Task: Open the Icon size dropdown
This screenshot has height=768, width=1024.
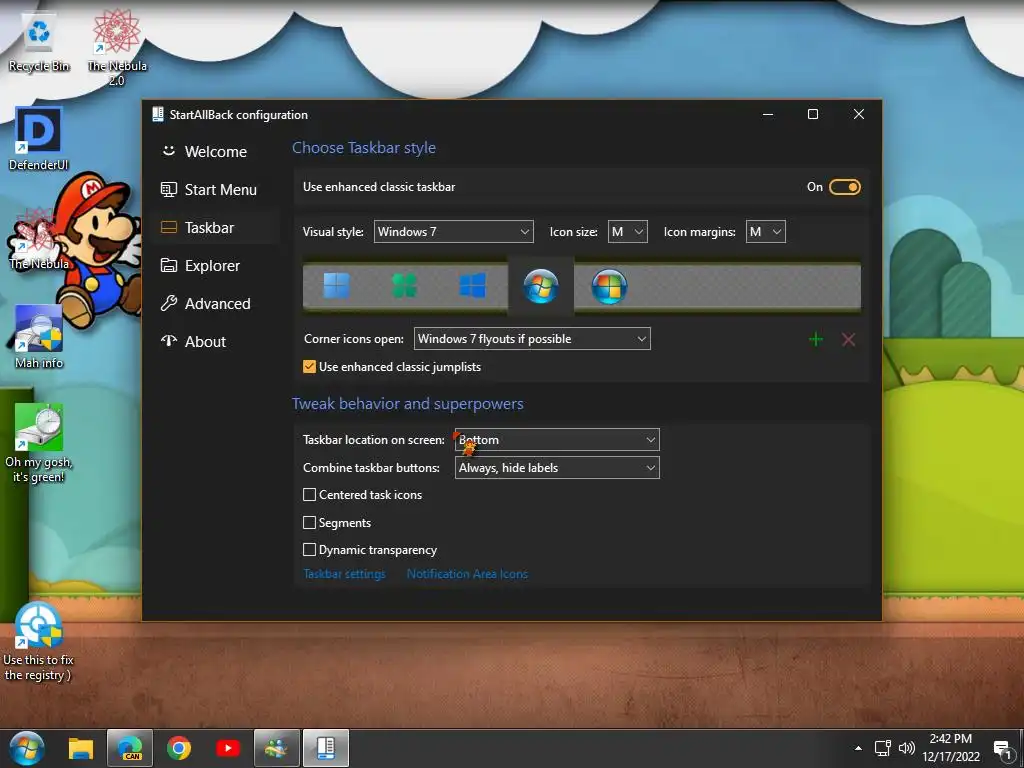Action: (x=628, y=232)
